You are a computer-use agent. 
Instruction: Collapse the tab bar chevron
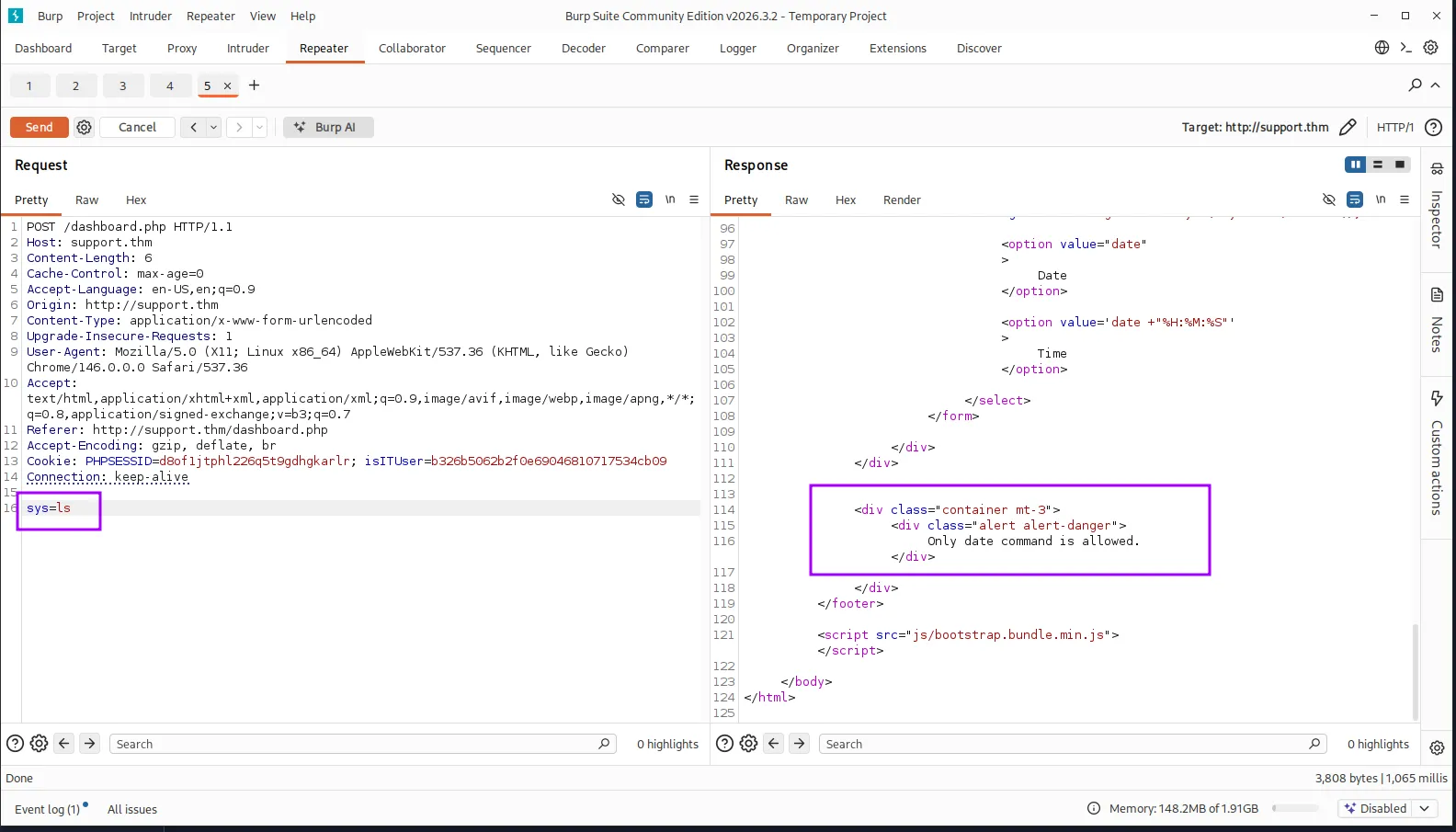tap(1435, 85)
